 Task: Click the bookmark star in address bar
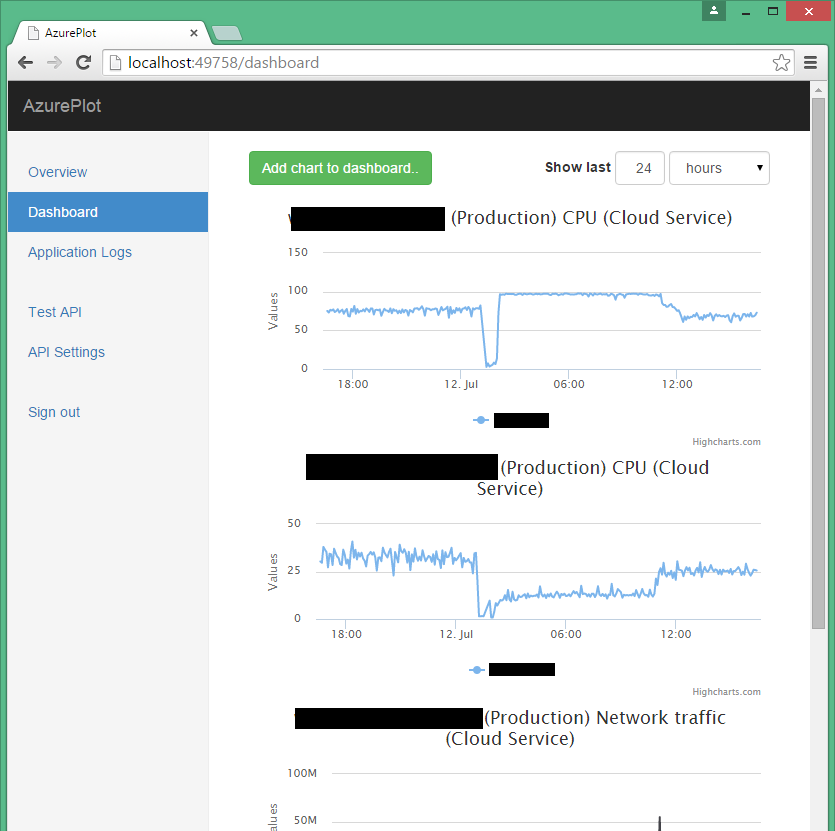point(781,62)
